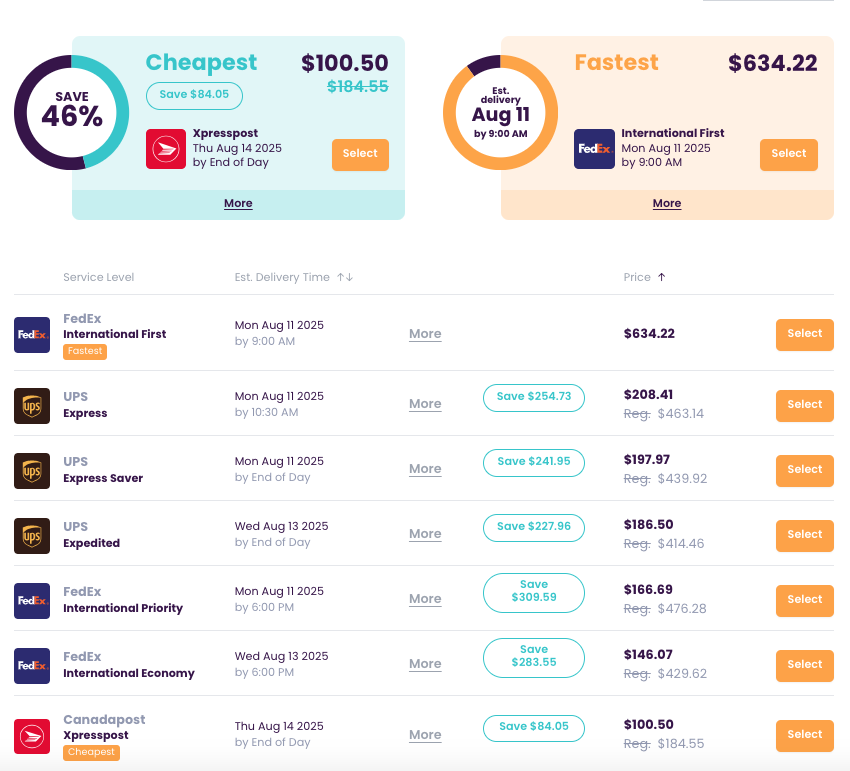The height and width of the screenshot is (771, 850).
Task: Click FedEx International Economy row logo
Action: click(x=32, y=665)
